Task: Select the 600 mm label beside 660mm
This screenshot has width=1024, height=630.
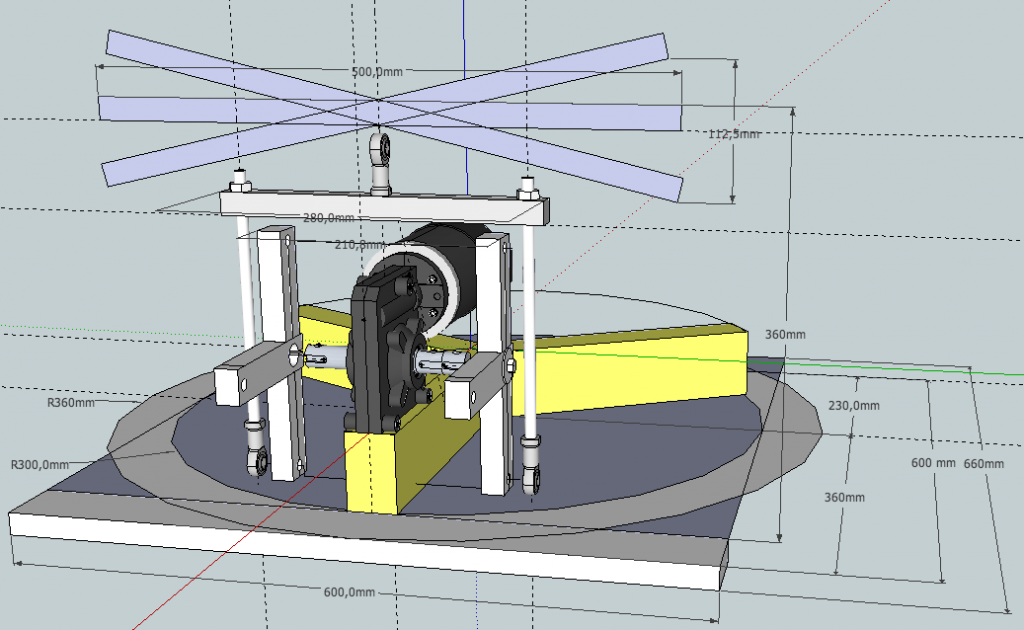Action: tap(924, 463)
